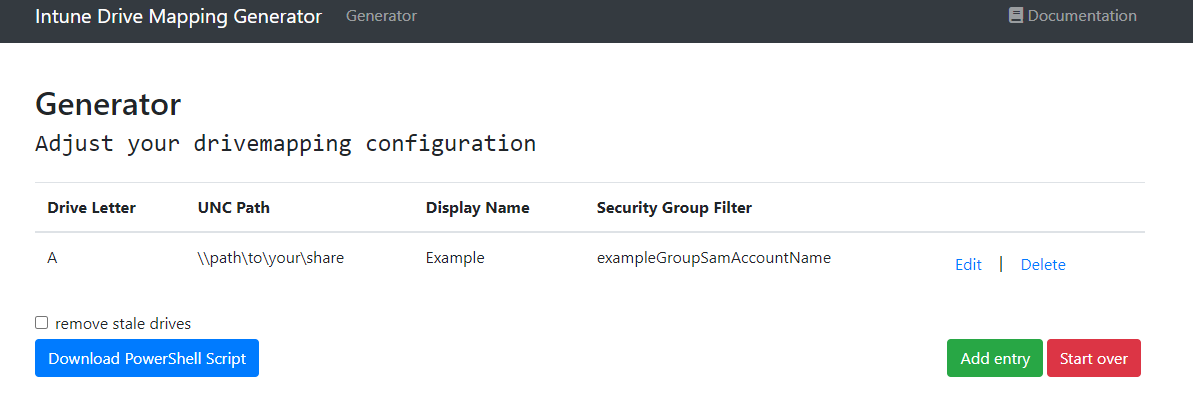The height and width of the screenshot is (399, 1193).
Task: Click the drive letter cell A
Action: pyautogui.click(x=52, y=258)
